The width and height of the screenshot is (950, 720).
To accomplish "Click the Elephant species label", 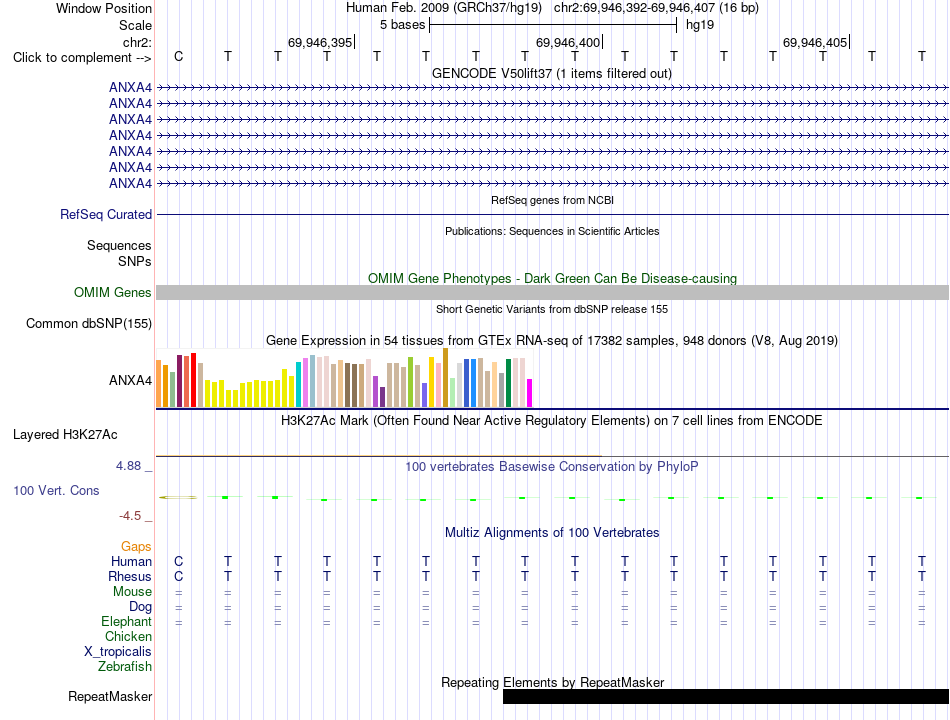I will pyautogui.click(x=127, y=622).
